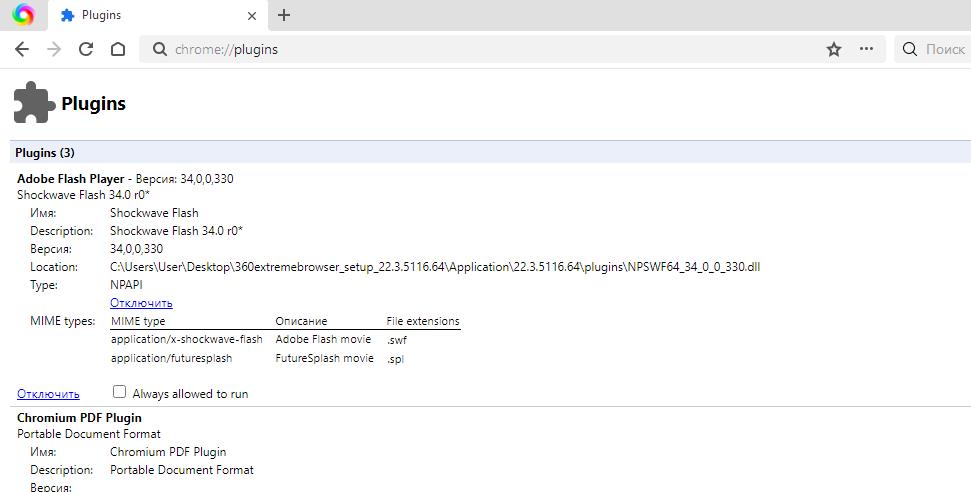Click the Поиск search box

933,49
